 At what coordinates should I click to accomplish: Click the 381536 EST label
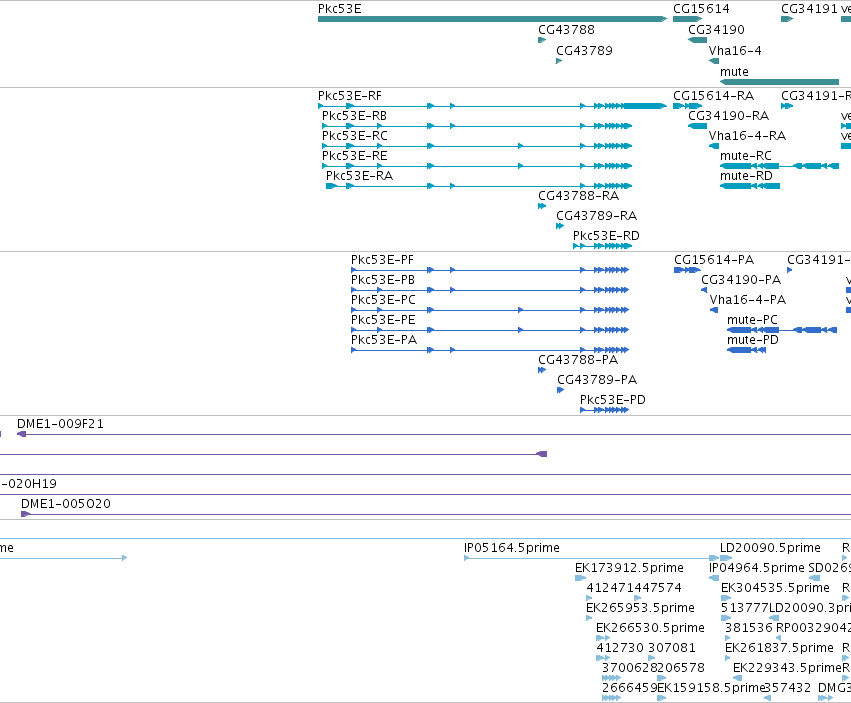(749, 628)
